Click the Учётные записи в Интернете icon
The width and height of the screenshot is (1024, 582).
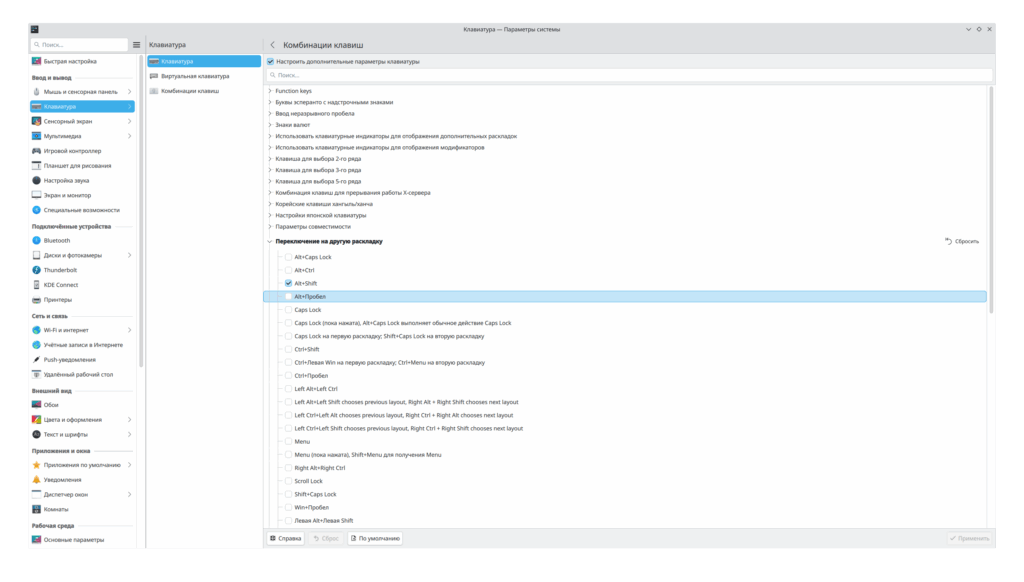(x=37, y=345)
